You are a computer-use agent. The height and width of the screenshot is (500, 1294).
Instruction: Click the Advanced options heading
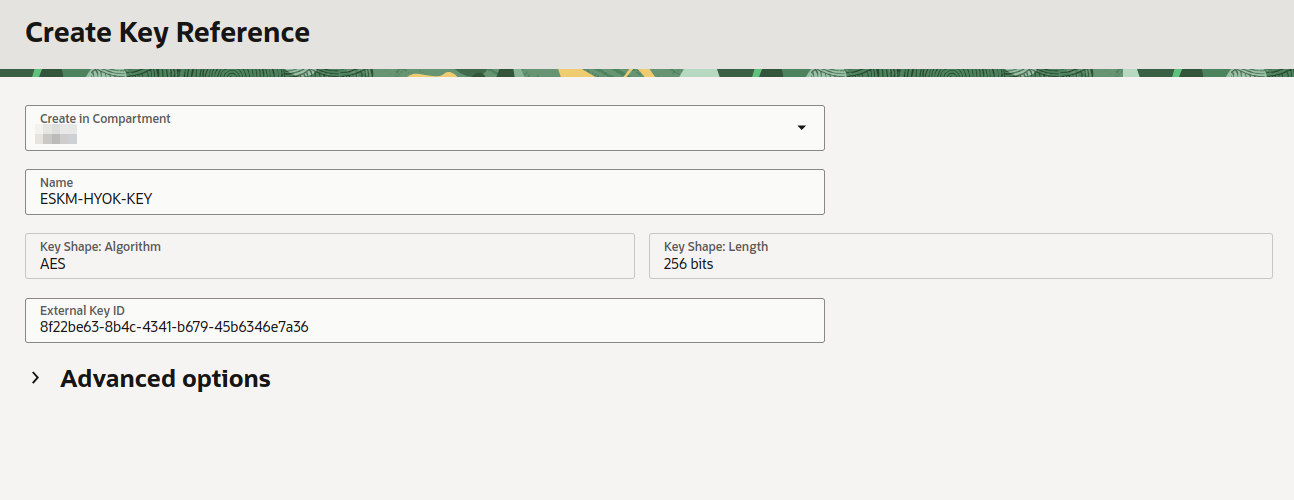(165, 379)
